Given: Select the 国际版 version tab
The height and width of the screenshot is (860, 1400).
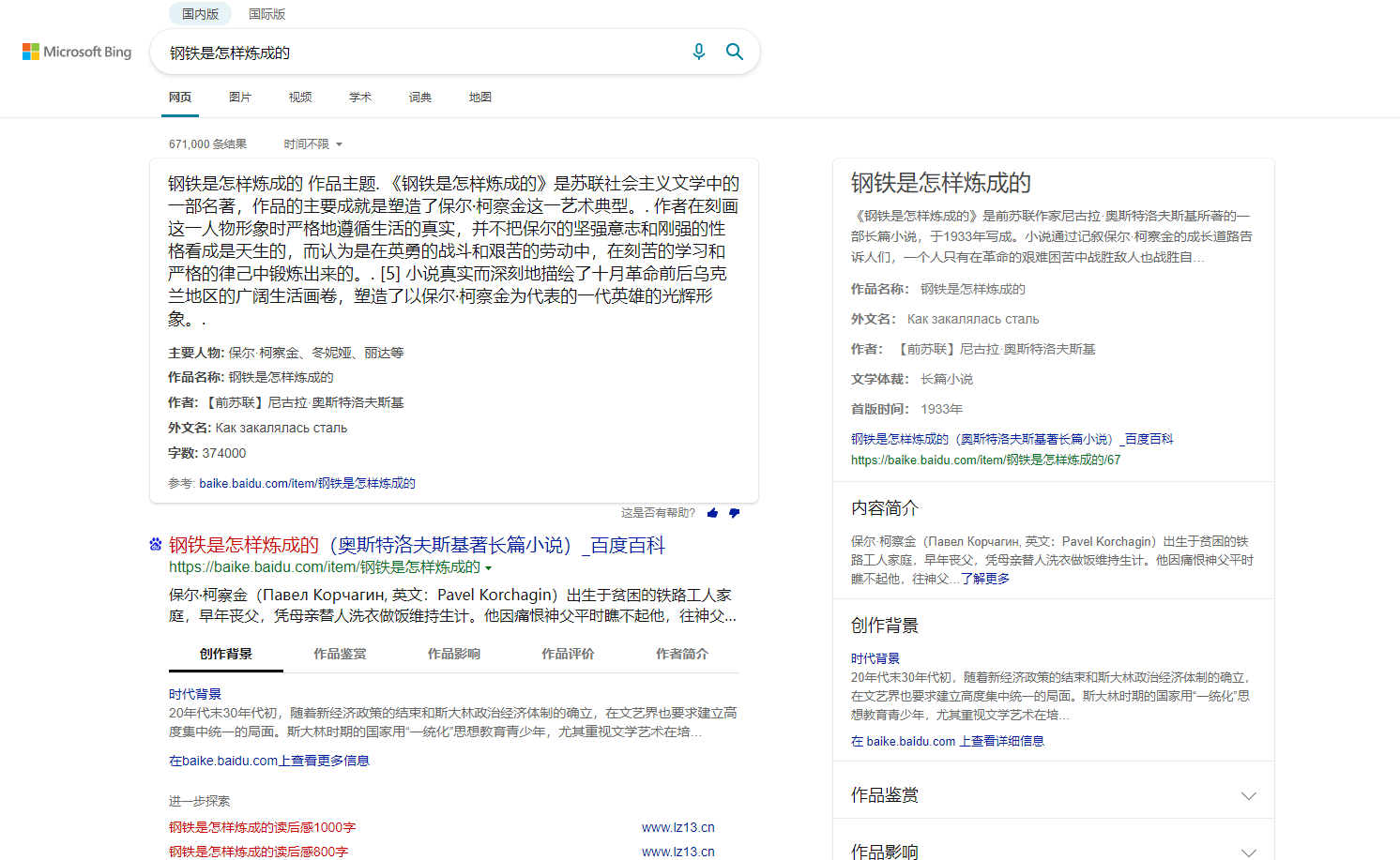Looking at the screenshot, I should click(267, 14).
